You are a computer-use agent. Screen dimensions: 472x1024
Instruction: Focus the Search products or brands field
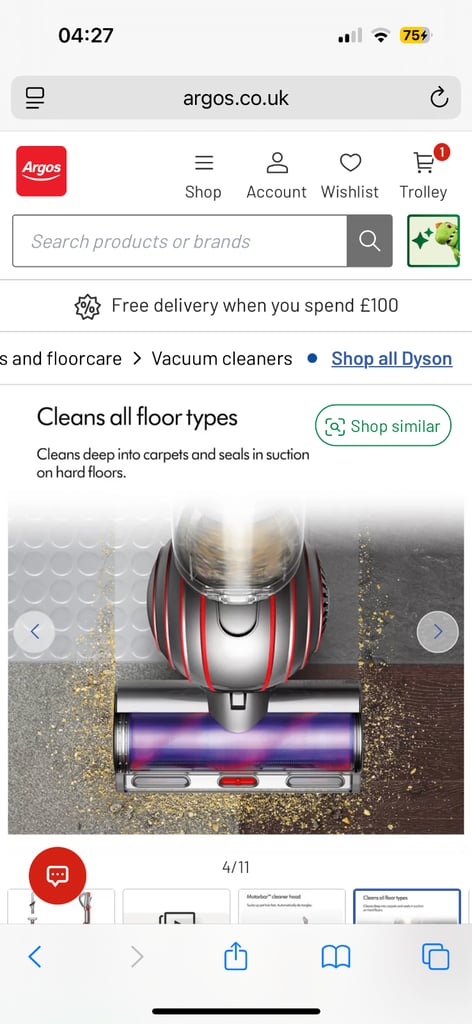click(180, 241)
